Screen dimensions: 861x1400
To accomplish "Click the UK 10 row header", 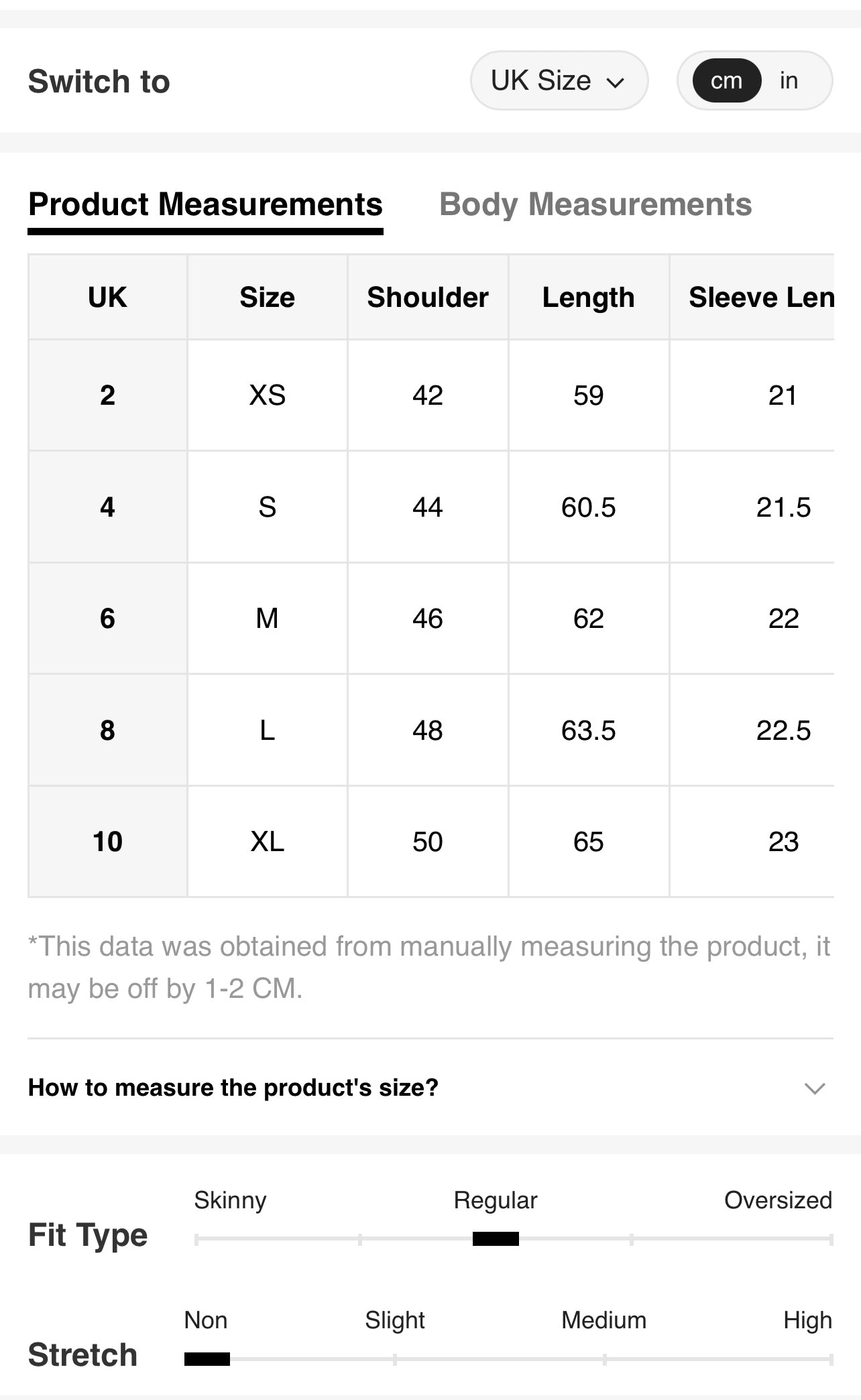I will [107, 841].
